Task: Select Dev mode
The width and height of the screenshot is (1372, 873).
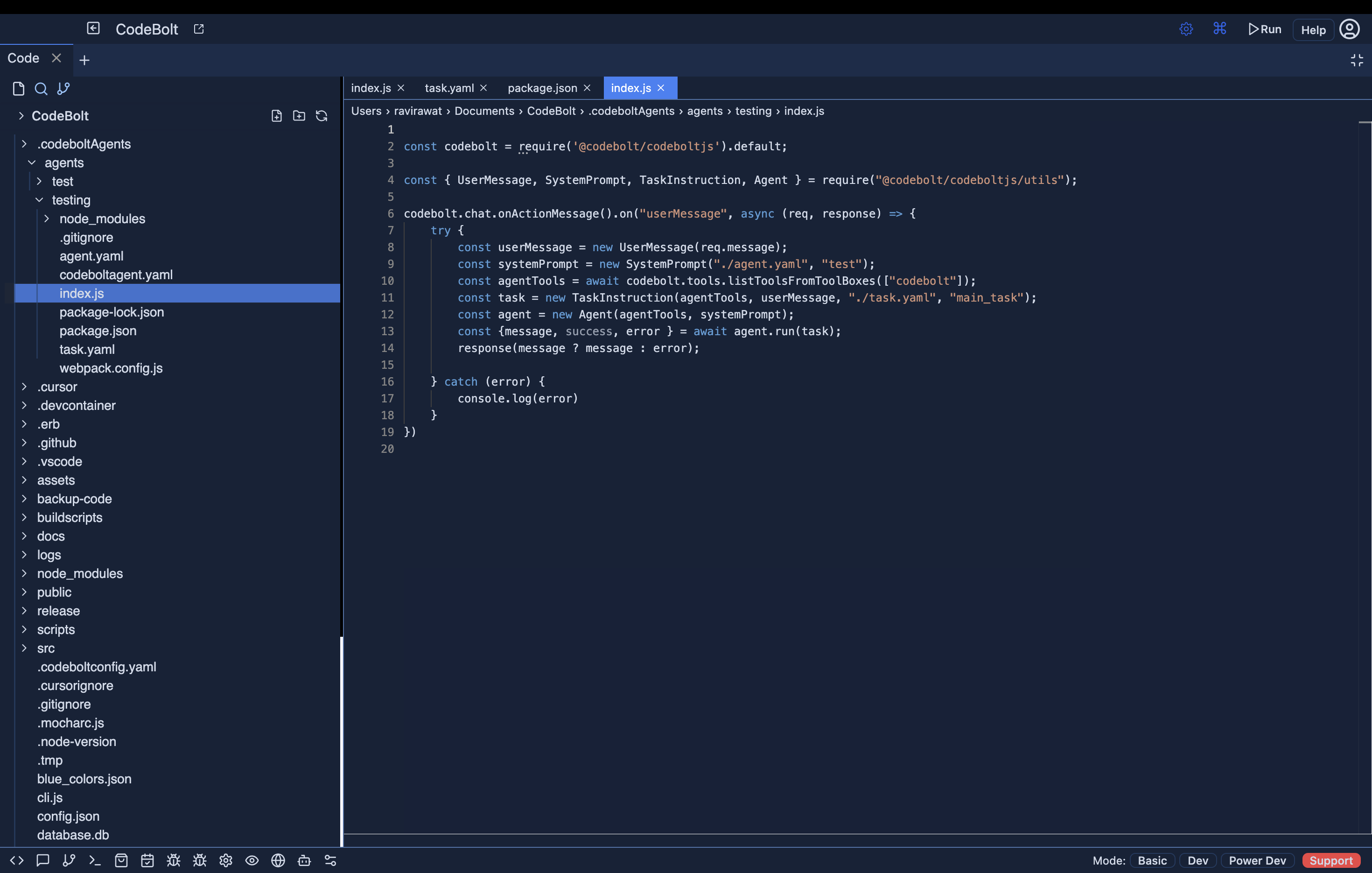Action: pos(1197,860)
